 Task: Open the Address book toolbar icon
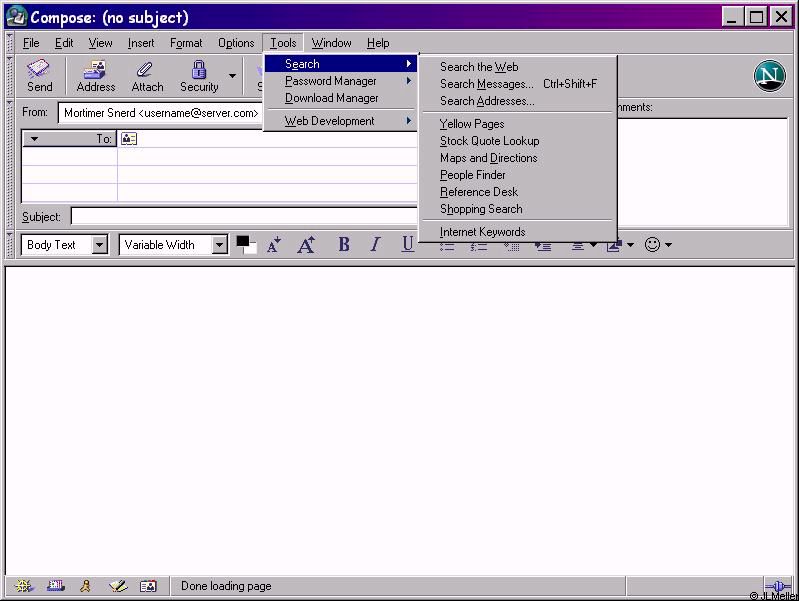click(95, 76)
